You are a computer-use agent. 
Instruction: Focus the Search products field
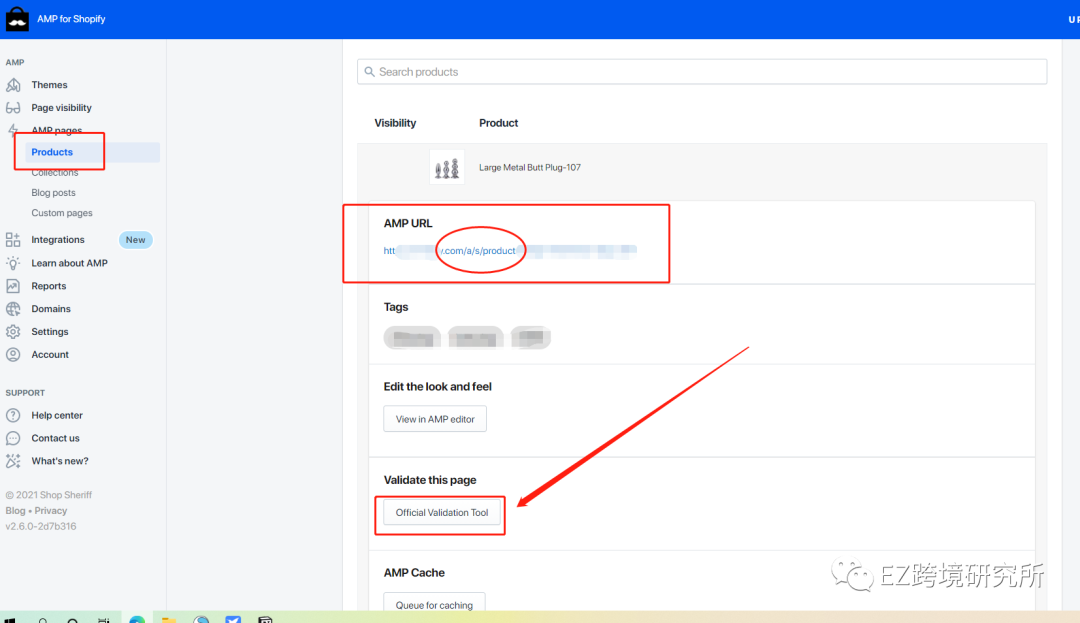(x=702, y=72)
